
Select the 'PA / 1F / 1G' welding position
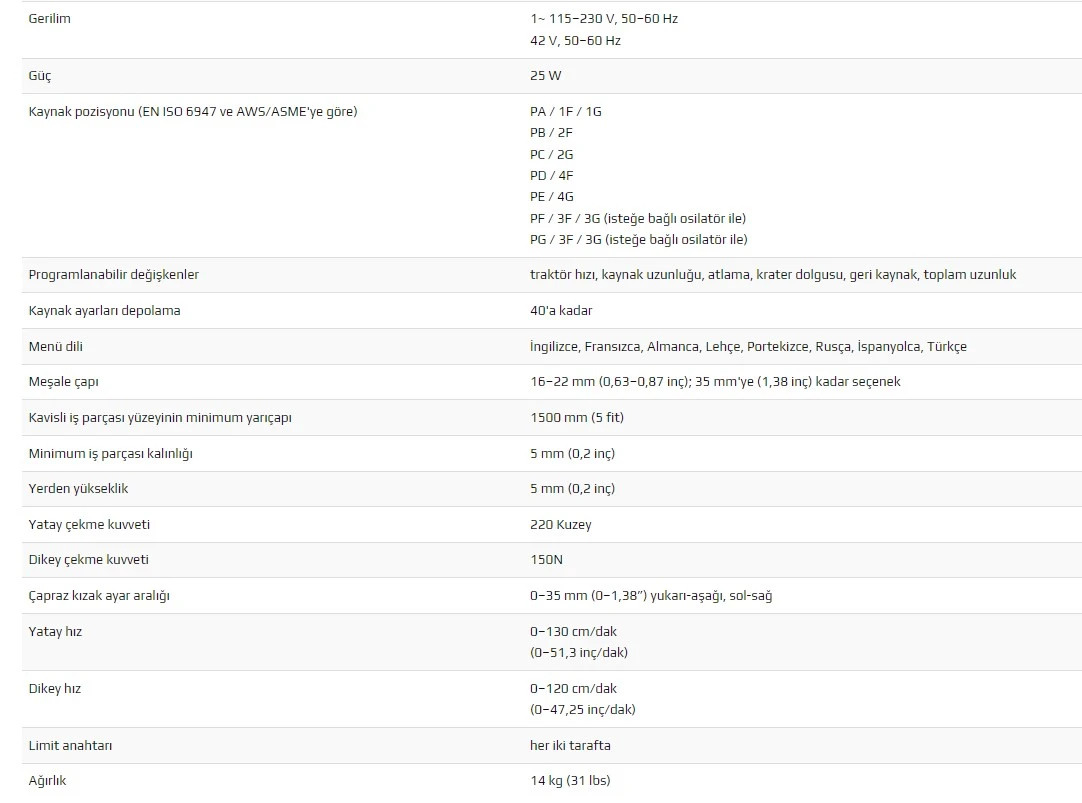[565, 112]
